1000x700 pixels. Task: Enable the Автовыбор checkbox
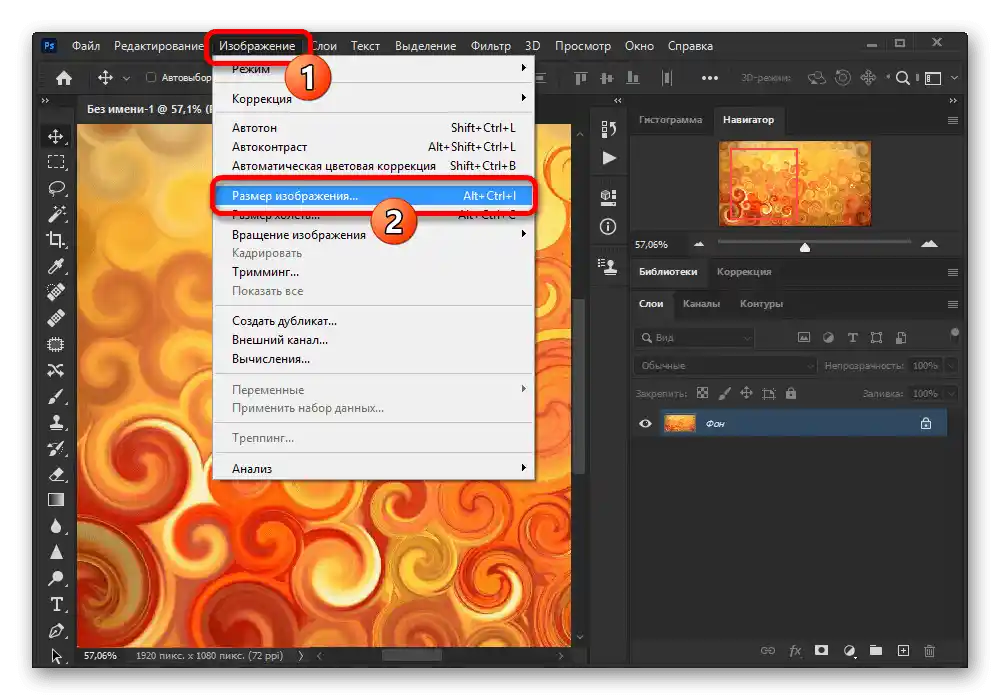click(151, 77)
